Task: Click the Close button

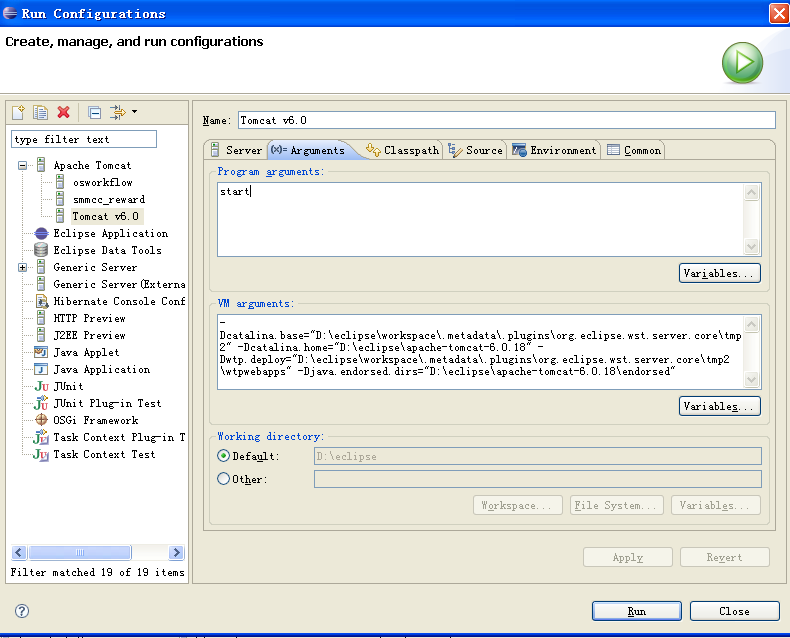Action: coord(734,611)
